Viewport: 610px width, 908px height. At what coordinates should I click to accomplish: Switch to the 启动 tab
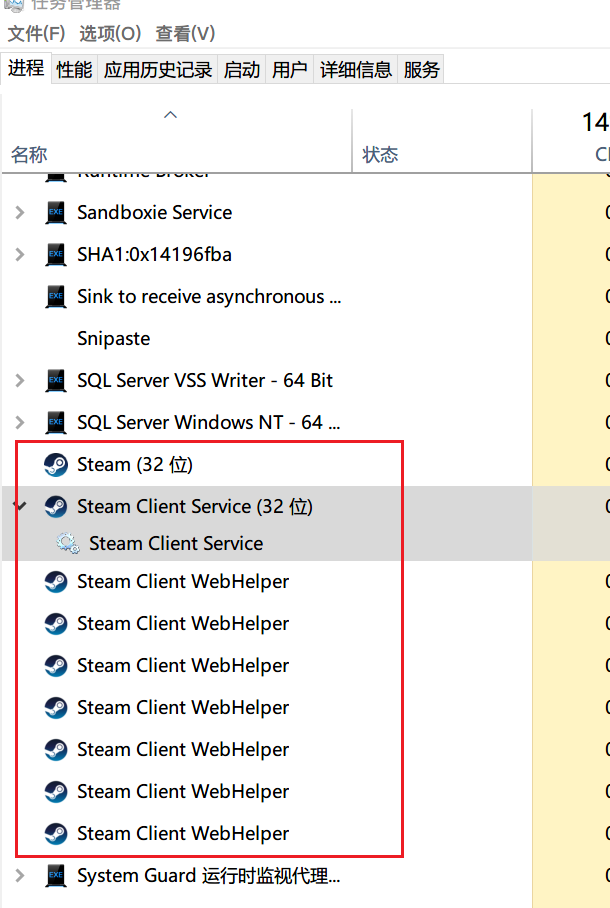coord(242,69)
